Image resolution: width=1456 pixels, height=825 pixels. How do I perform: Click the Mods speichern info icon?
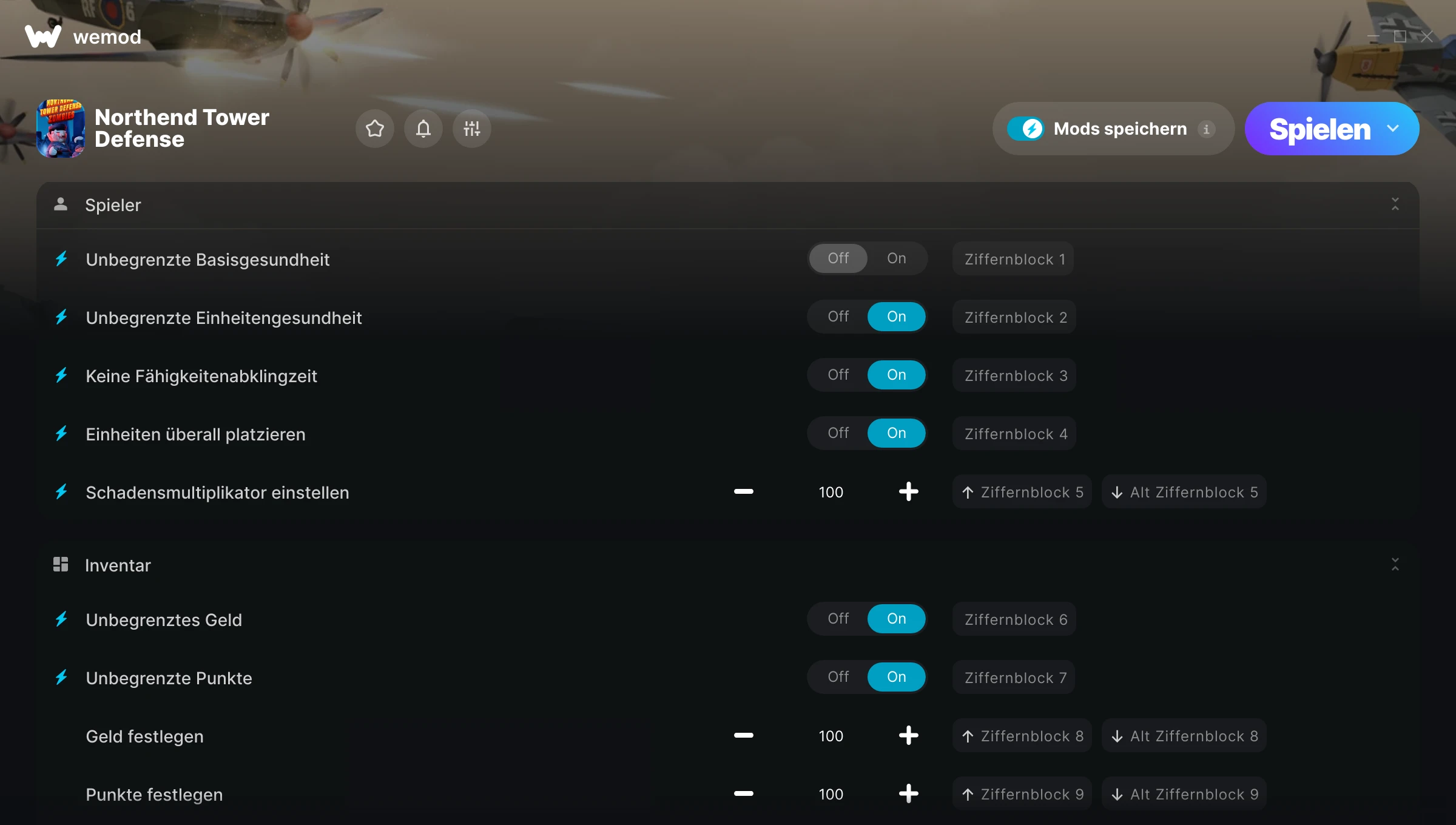tap(1206, 129)
